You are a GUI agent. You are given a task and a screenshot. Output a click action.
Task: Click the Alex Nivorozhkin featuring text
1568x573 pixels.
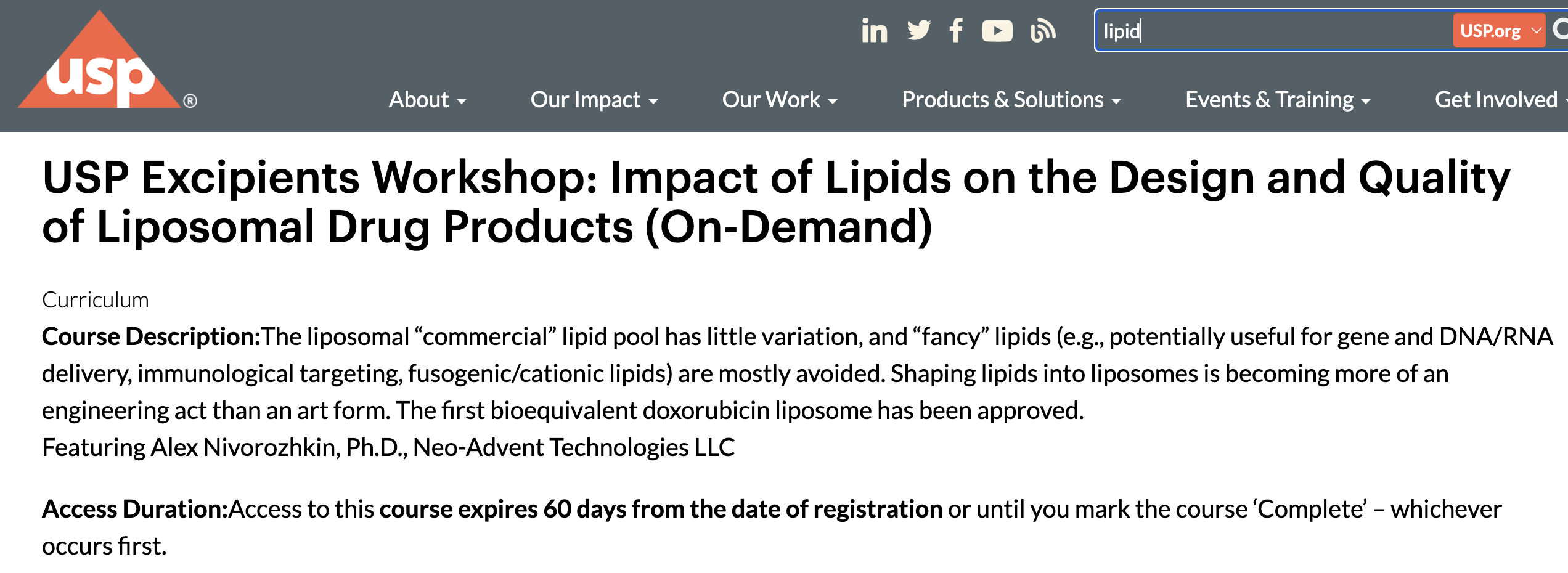pyautogui.click(x=388, y=447)
